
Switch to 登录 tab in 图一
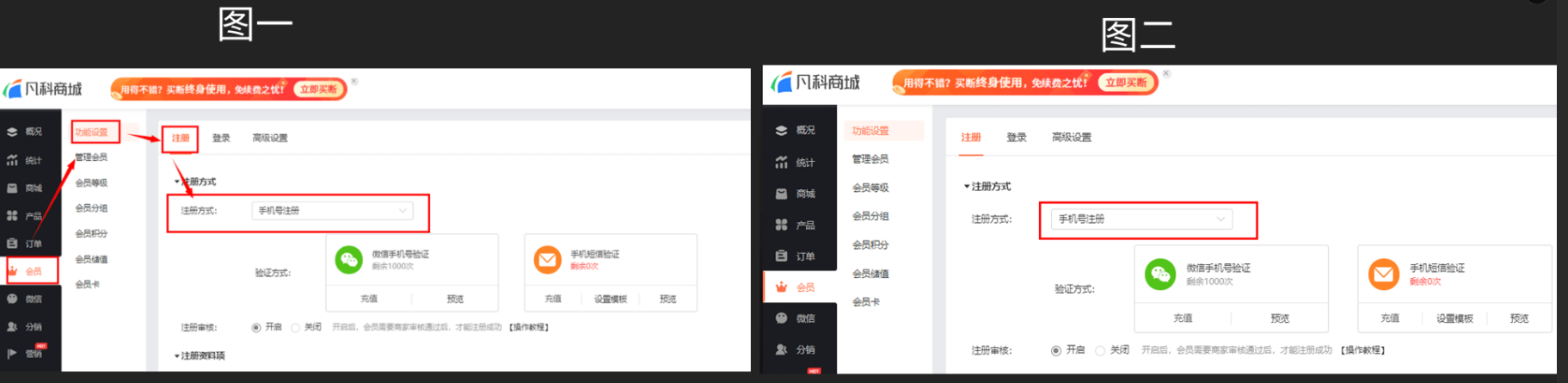[221, 139]
